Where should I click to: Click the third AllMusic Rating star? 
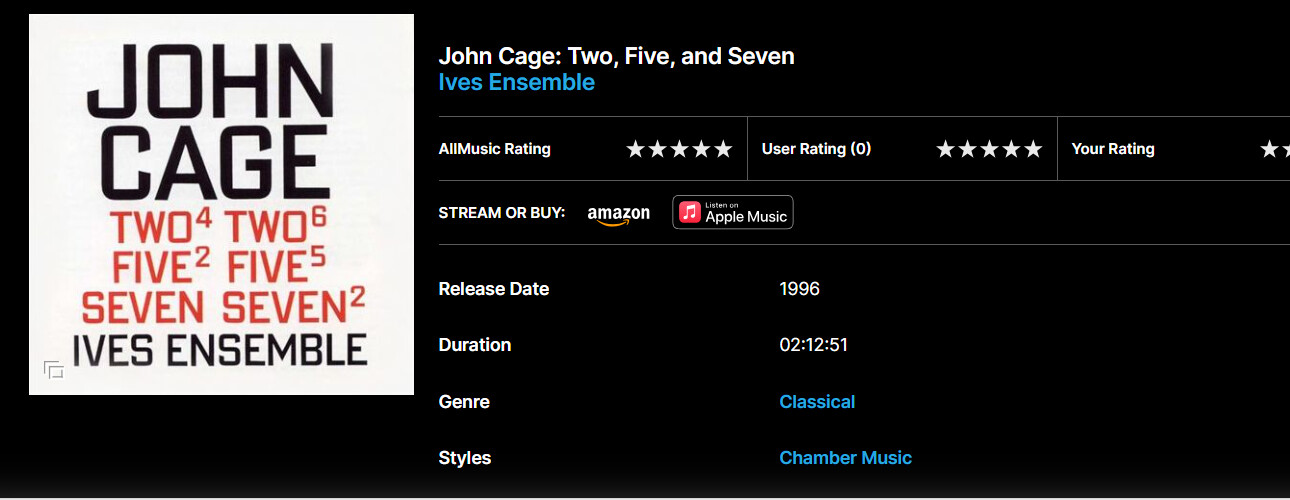(x=680, y=149)
